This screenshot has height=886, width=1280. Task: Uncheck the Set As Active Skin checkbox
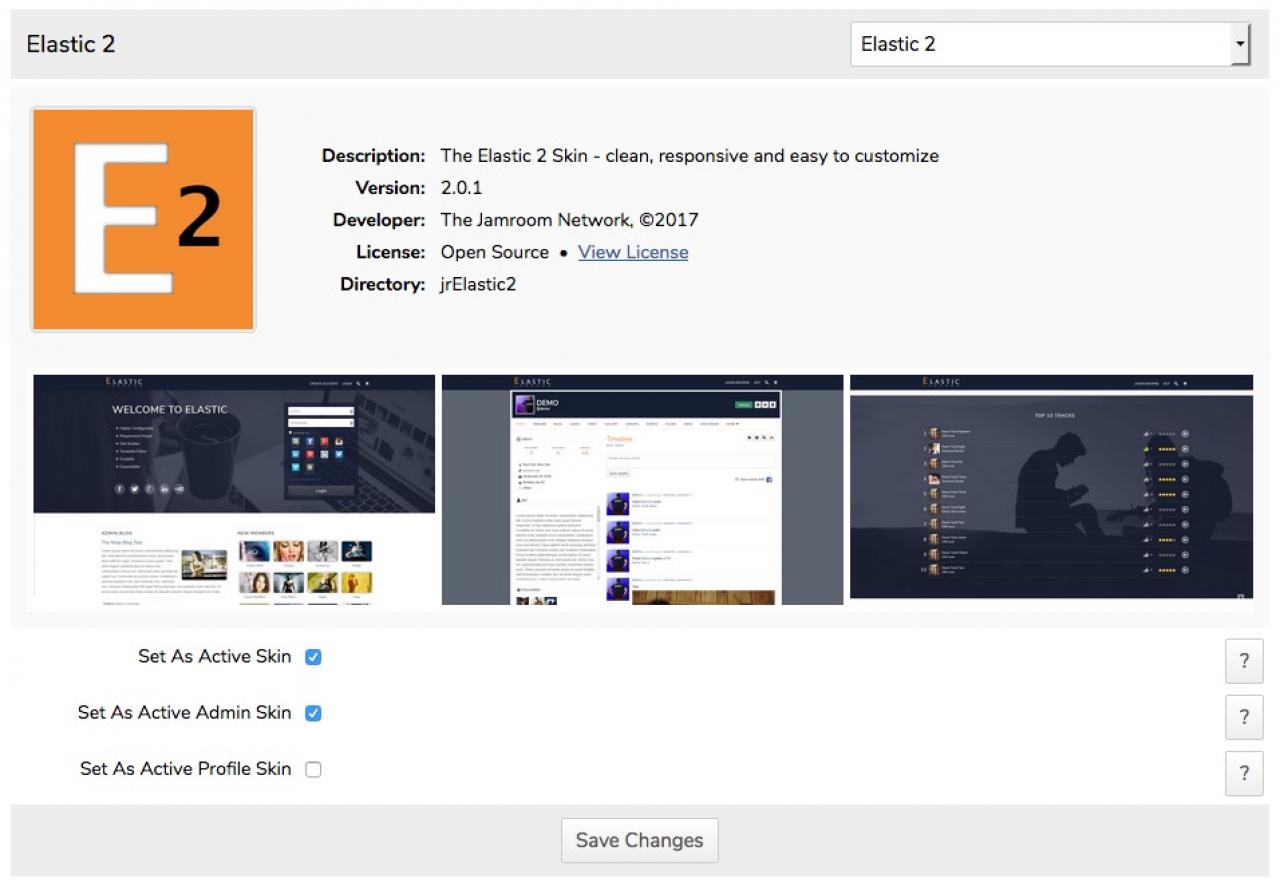point(313,657)
